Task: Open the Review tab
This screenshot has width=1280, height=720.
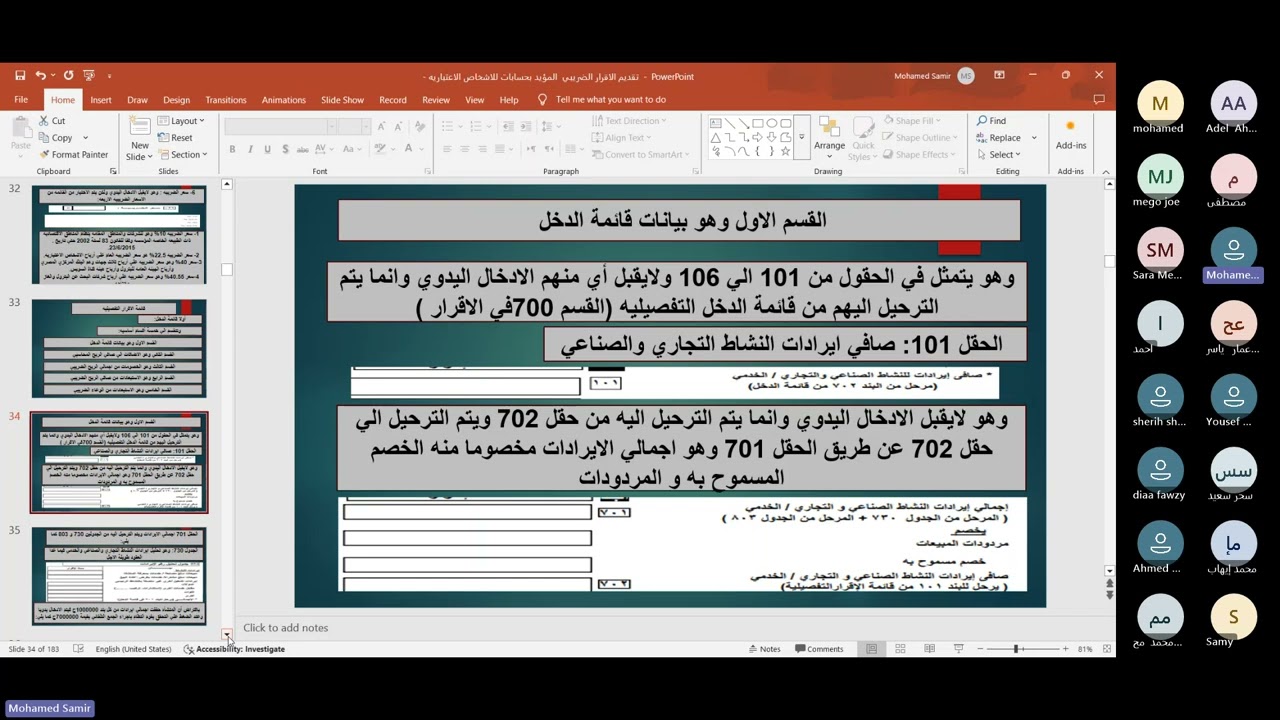Action: click(x=436, y=100)
